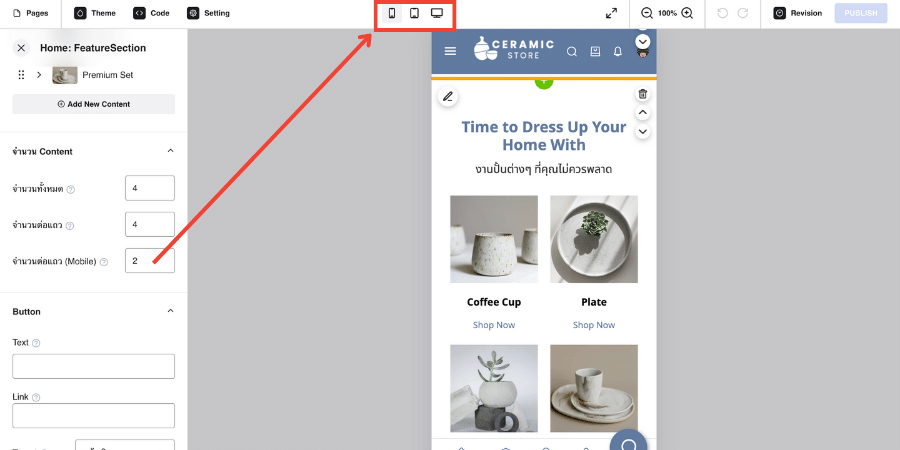Image resolution: width=900 pixels, height=450 pixels.
Task: Switch to desktop device preview
Action: (437, 13)
